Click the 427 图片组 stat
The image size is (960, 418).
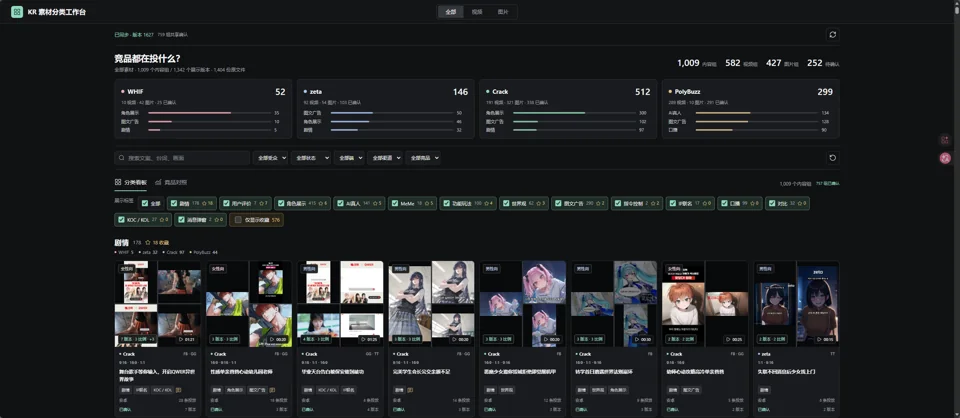point(782,63)
